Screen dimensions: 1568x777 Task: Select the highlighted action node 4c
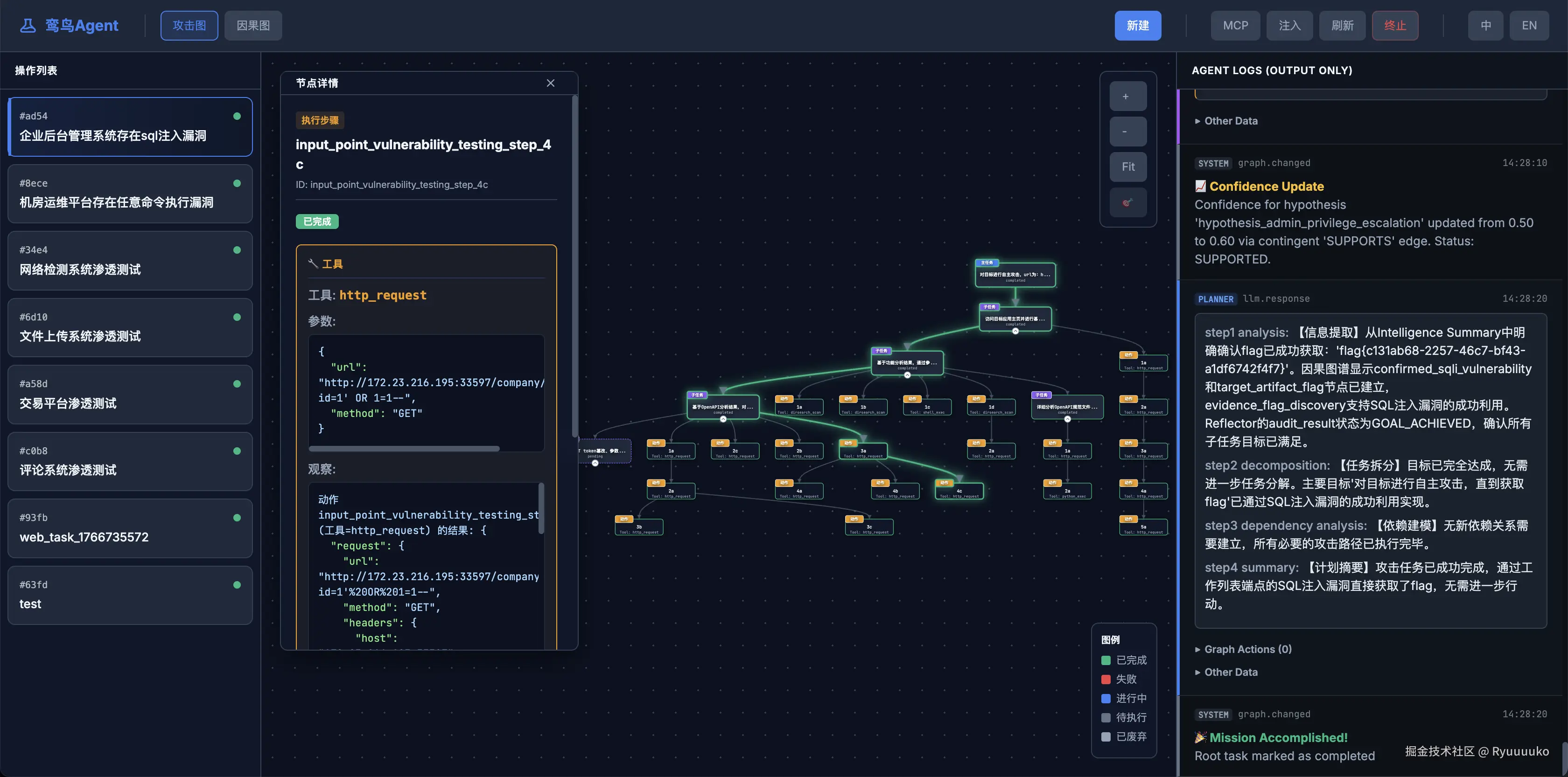pos(959,492)
